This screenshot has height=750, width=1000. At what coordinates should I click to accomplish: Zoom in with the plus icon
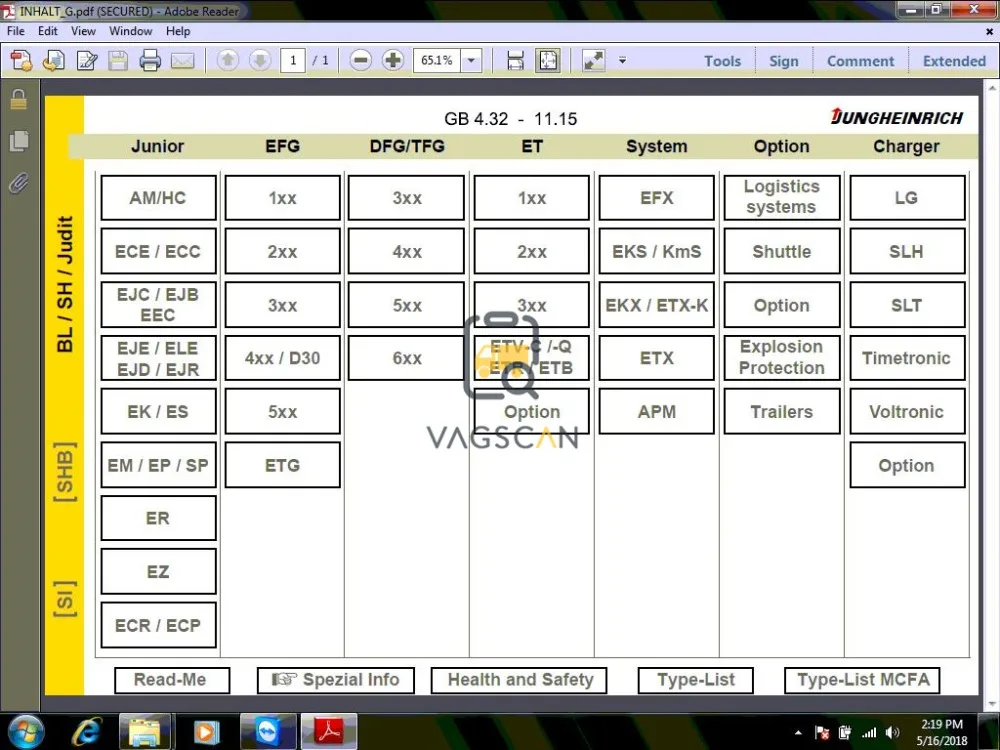click(393, 61)
